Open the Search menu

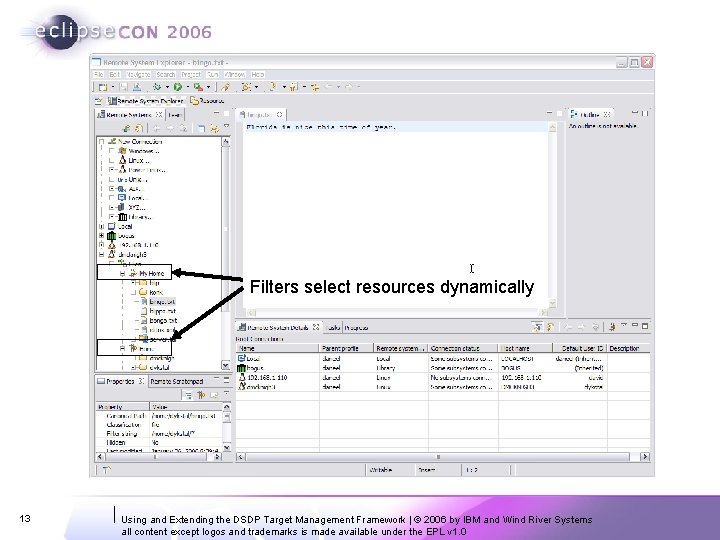tap(165, 74)
